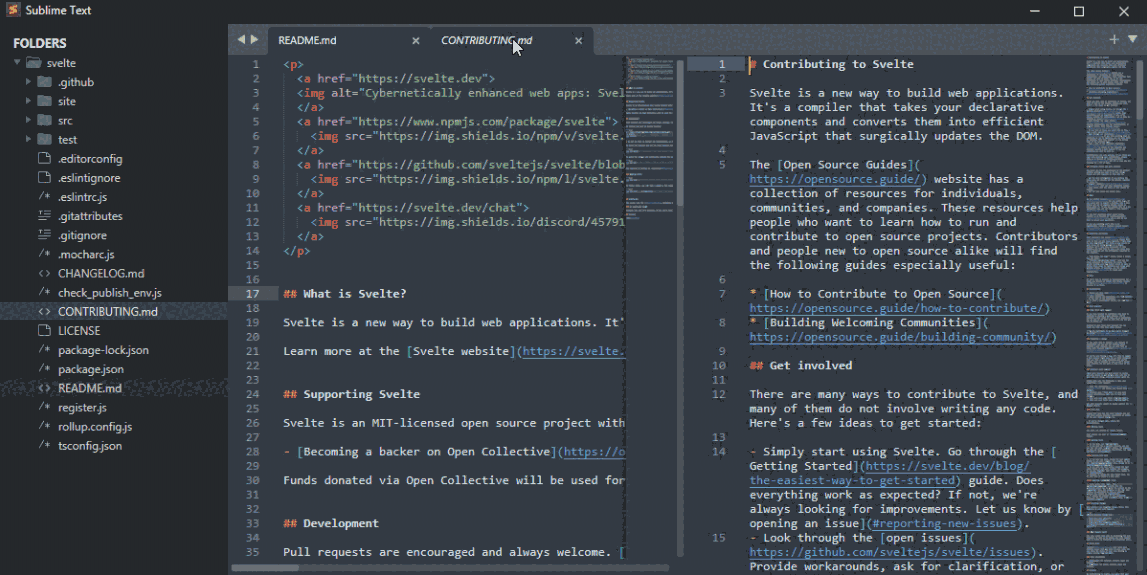Screen dimensions: 1147x575
Task: Click the register.js code icon
Action: click(x=45, y=407)
